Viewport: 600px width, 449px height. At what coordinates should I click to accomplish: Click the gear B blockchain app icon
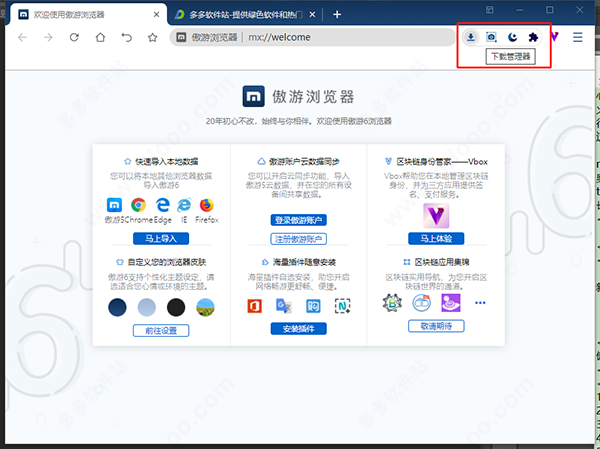click(x=392, y=303)
